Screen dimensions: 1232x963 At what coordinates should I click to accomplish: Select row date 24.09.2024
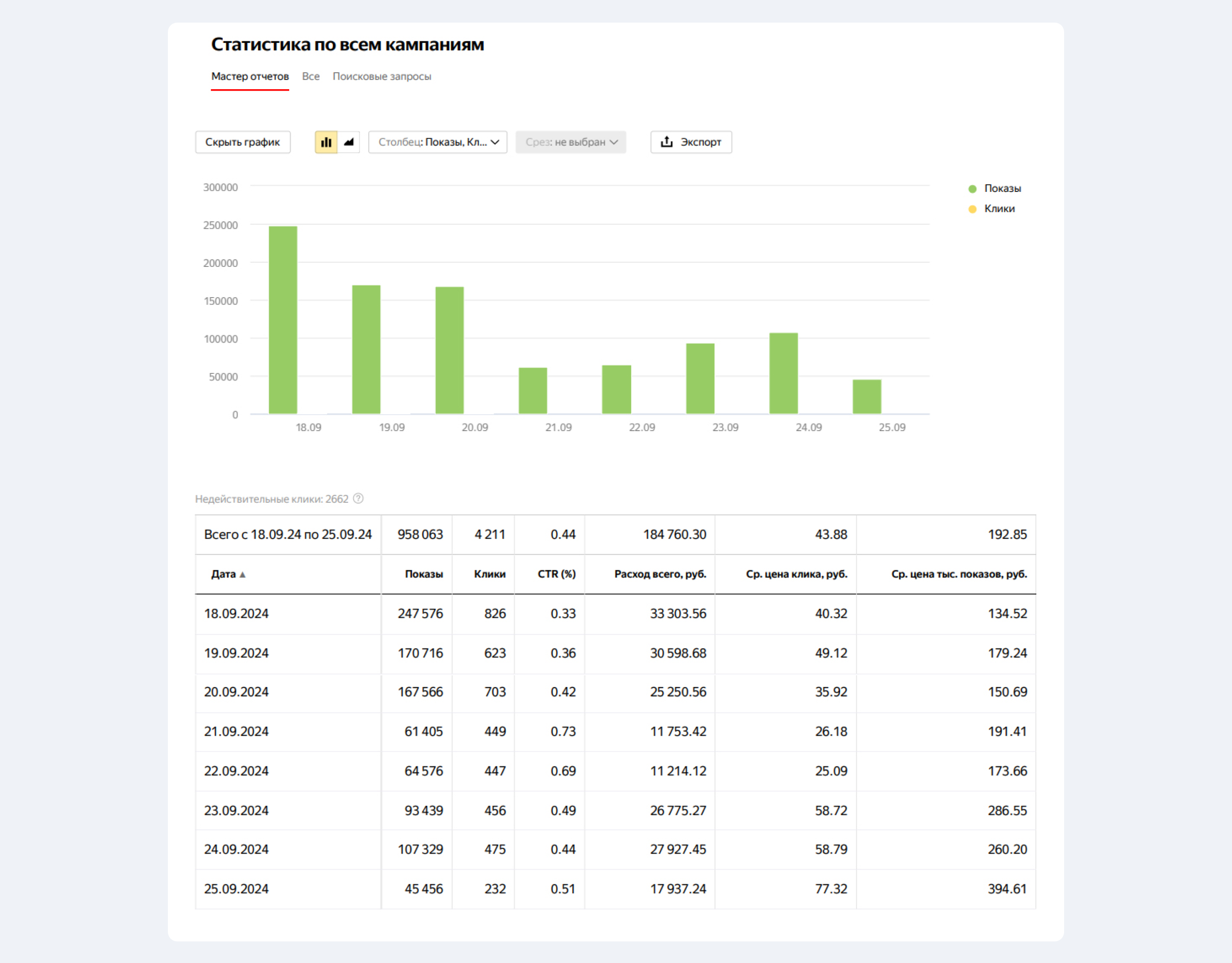tap(236, 850)
